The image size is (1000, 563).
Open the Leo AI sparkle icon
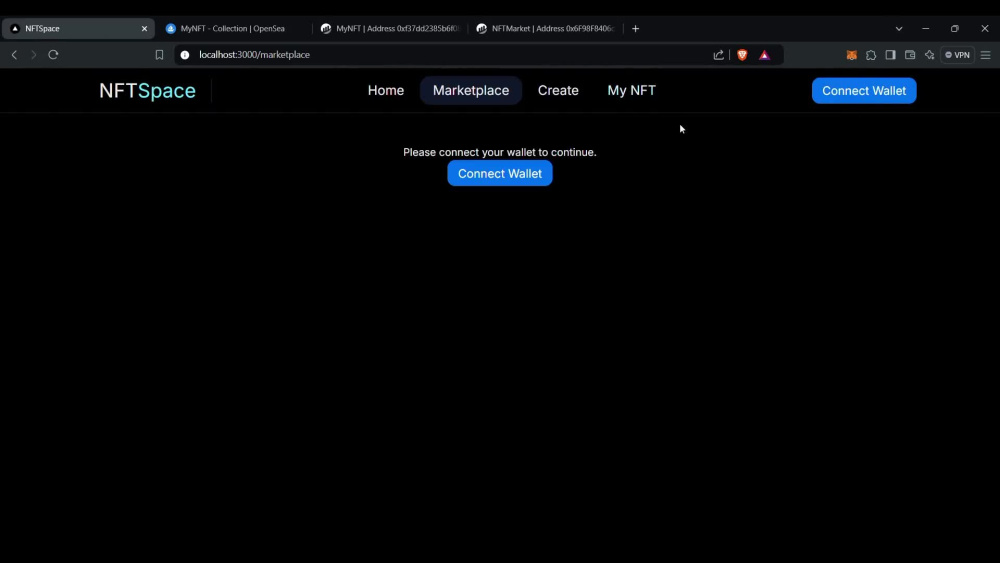(x=930, y=55)
